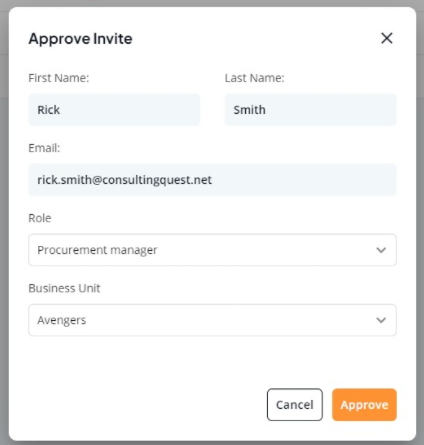This screenshot has width=424, height=445.
Task: Click the Last Name field containing Smith
Action: pyautogui.click(x=310, y=110)
